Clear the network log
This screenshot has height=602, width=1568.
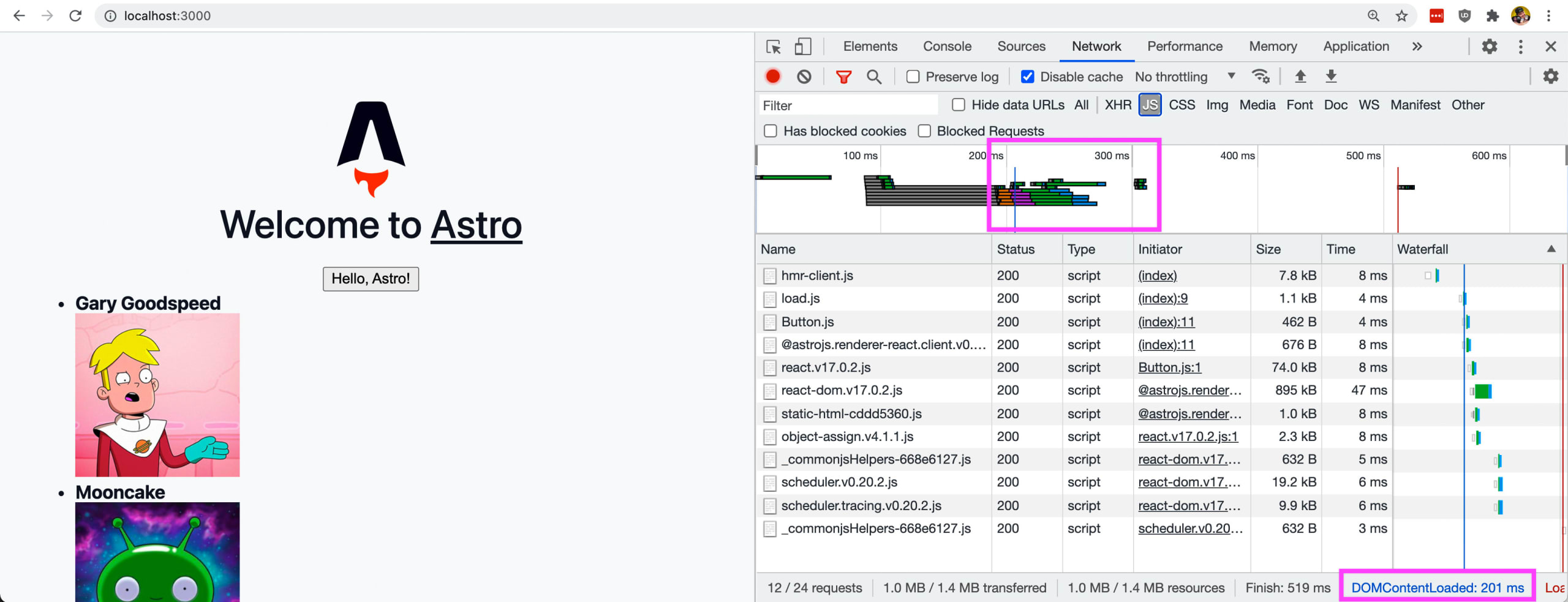[804, 77]
